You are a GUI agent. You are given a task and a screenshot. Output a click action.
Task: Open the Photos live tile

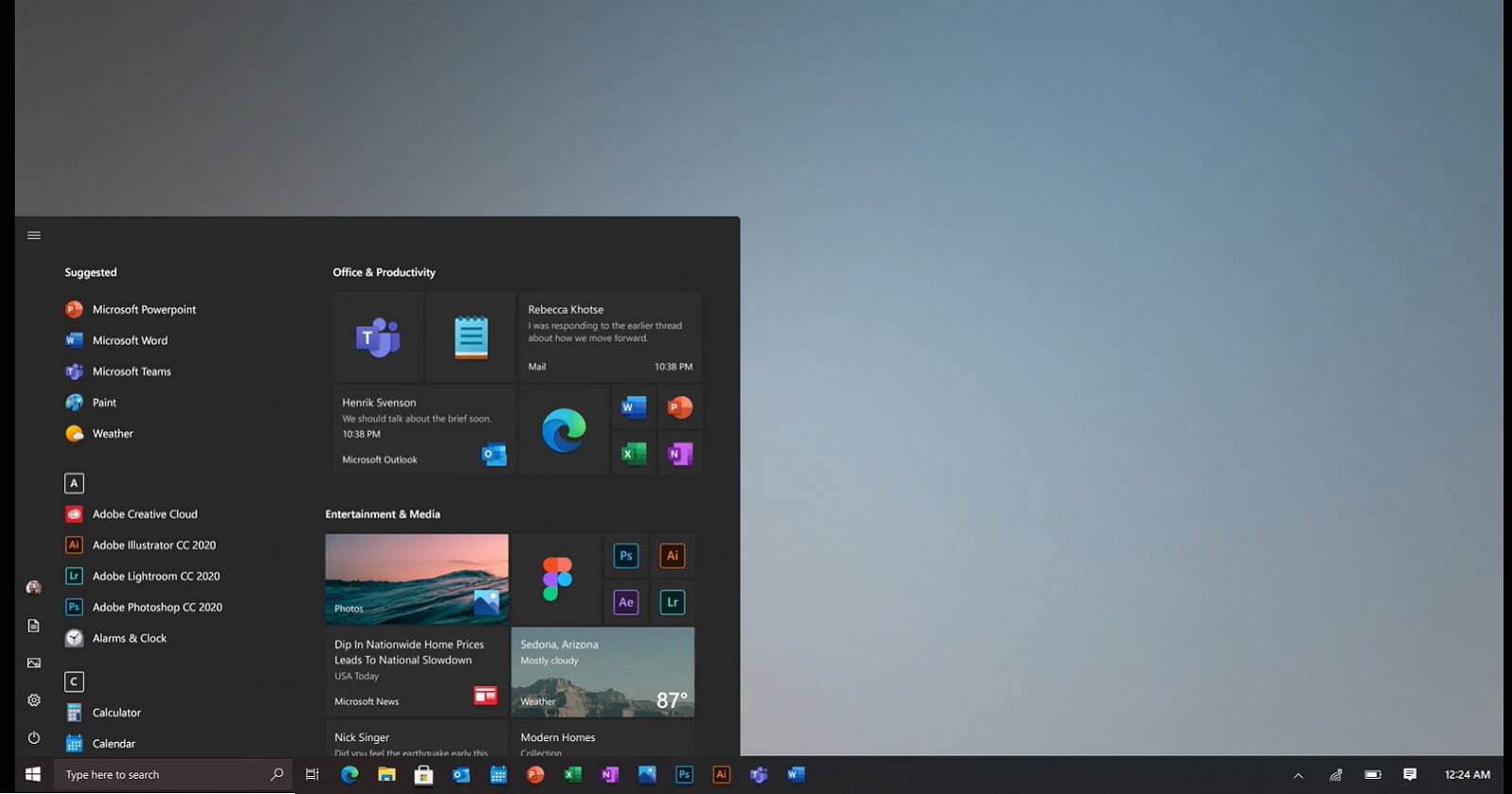[x=417, y=578]
